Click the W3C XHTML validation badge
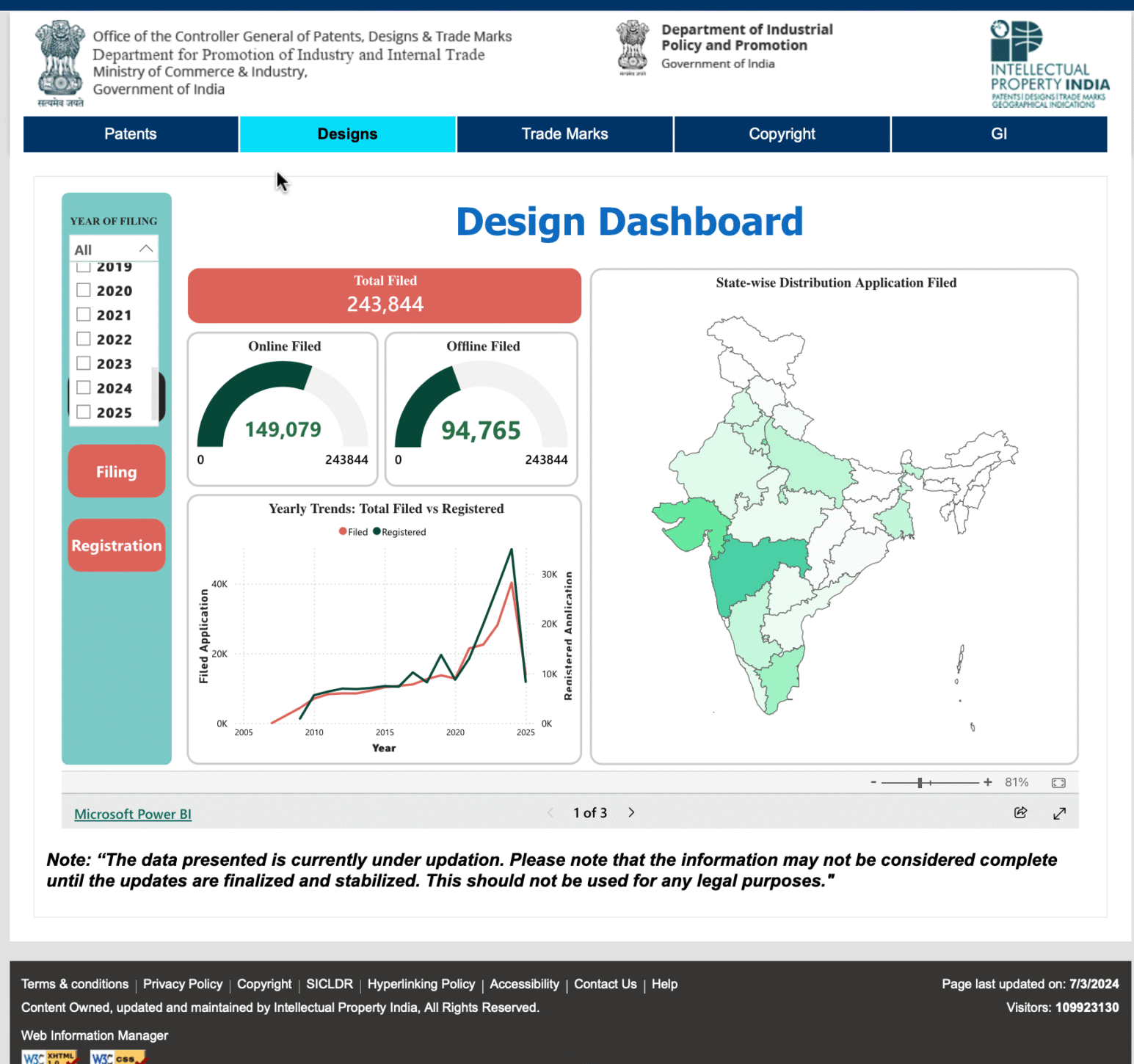Viewport: 1134px width, 1064px height. [x=50, y=1057]
